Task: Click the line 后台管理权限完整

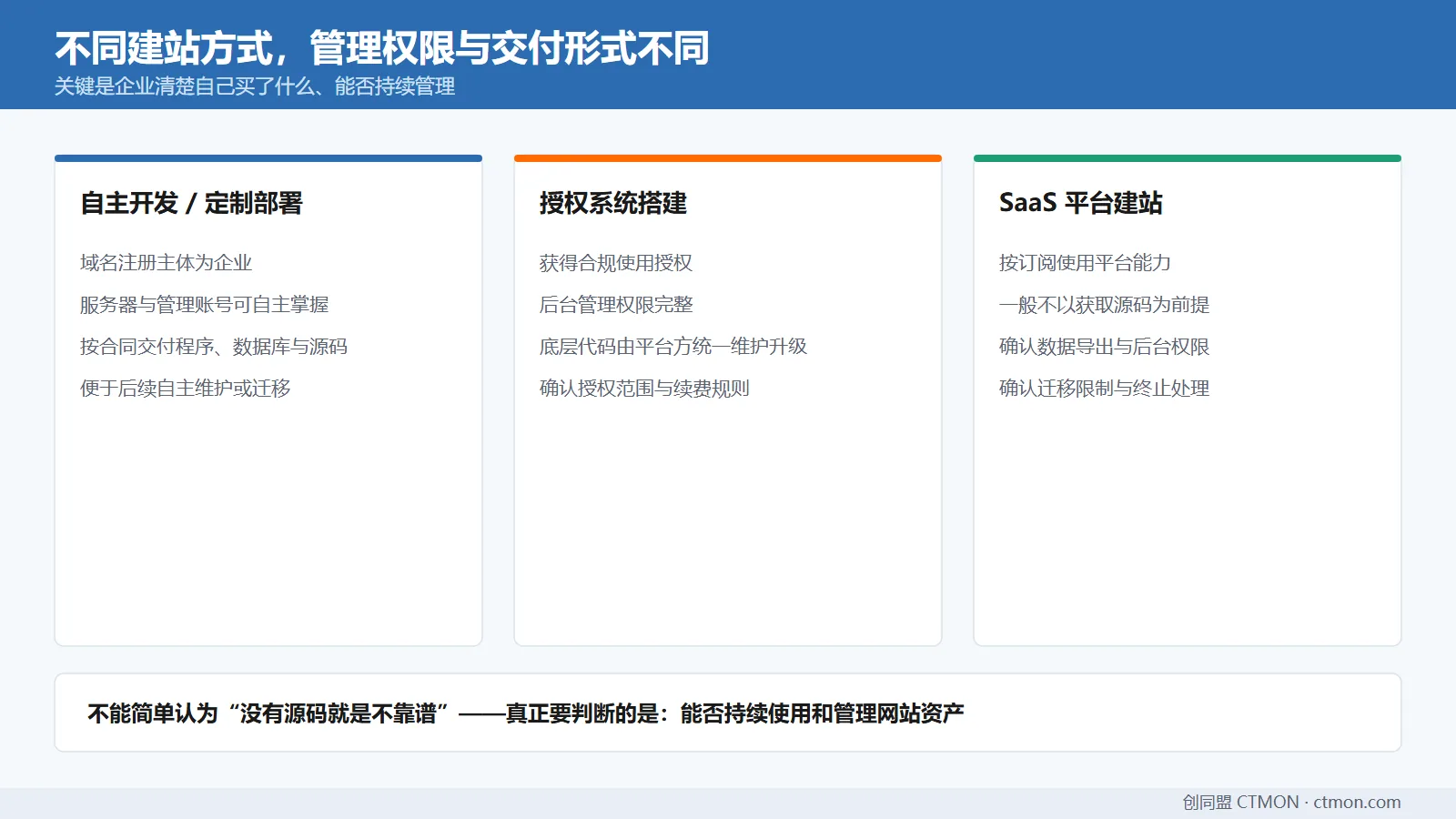Action: tap(616, 305)
